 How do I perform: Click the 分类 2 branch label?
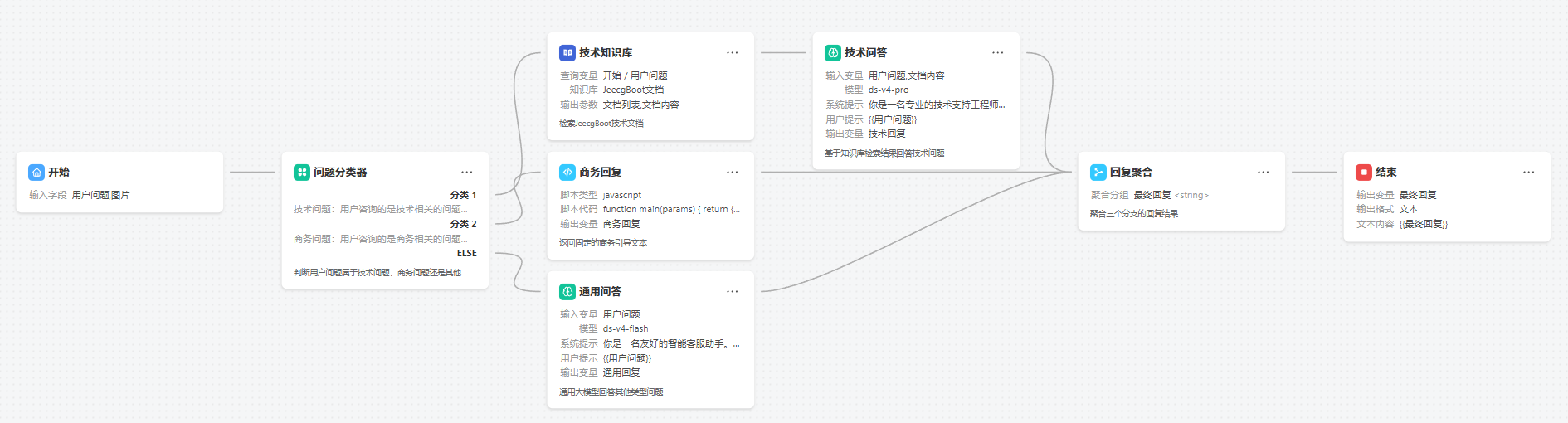(464, 224)
